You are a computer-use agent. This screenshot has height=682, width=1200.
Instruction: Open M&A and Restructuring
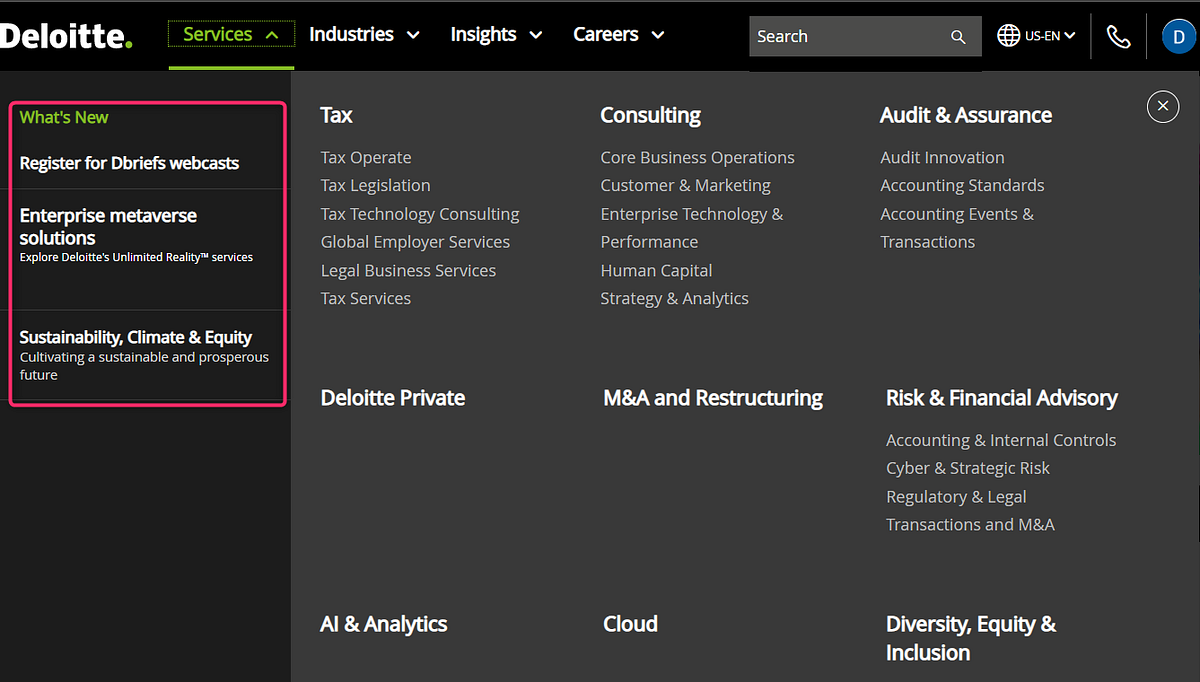(x=713, y=398)
